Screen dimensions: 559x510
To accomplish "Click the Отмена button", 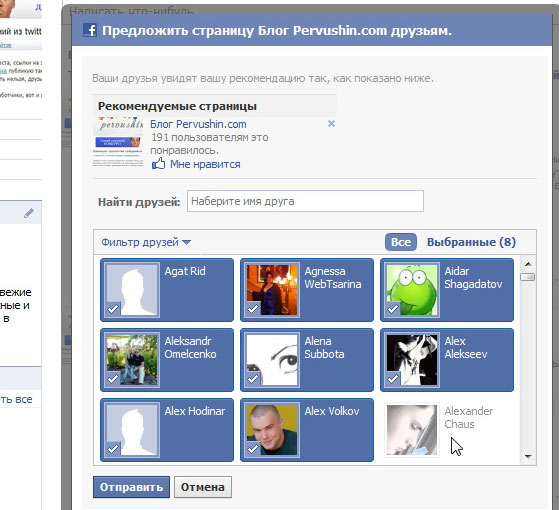I will 203,487.
